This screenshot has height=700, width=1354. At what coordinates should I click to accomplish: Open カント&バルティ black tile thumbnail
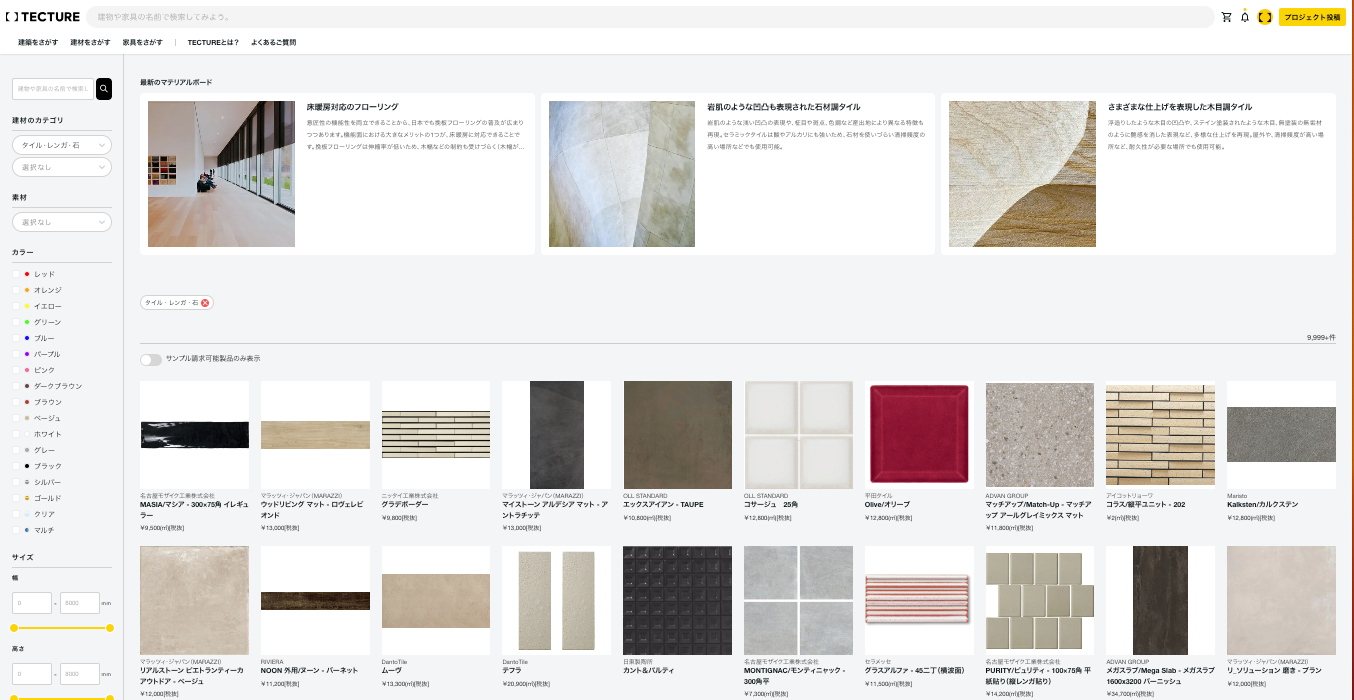pos(677,600)
